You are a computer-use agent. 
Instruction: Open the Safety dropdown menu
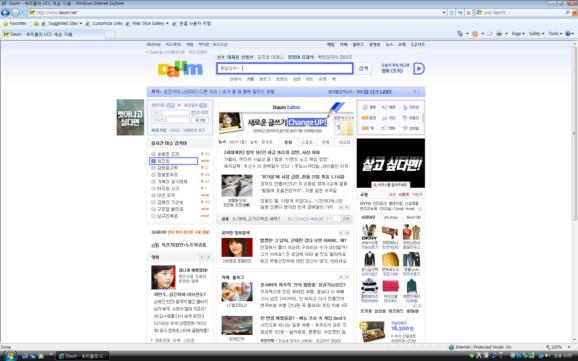tap(536, 34)
